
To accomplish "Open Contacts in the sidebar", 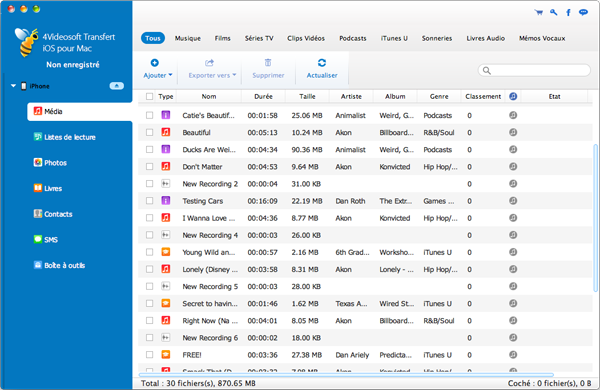I will (x=53, y=214).
